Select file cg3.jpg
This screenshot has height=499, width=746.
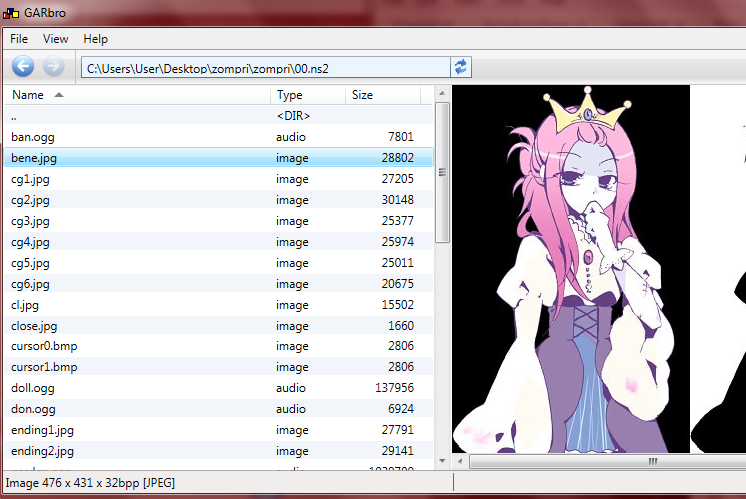(x=219, y=221)
